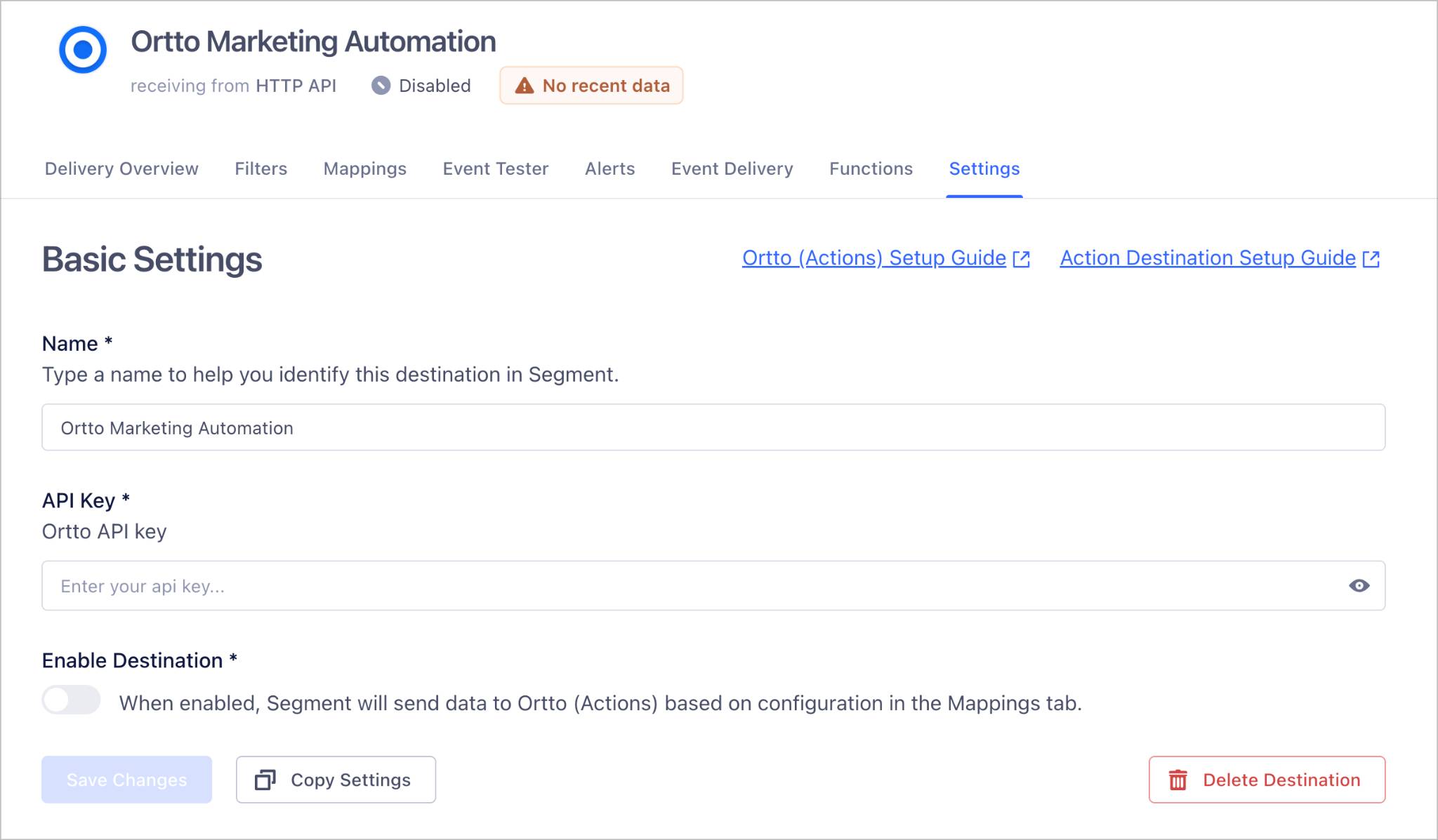
Task: Click the Delete Destination button
Action: coord(1267,780)
